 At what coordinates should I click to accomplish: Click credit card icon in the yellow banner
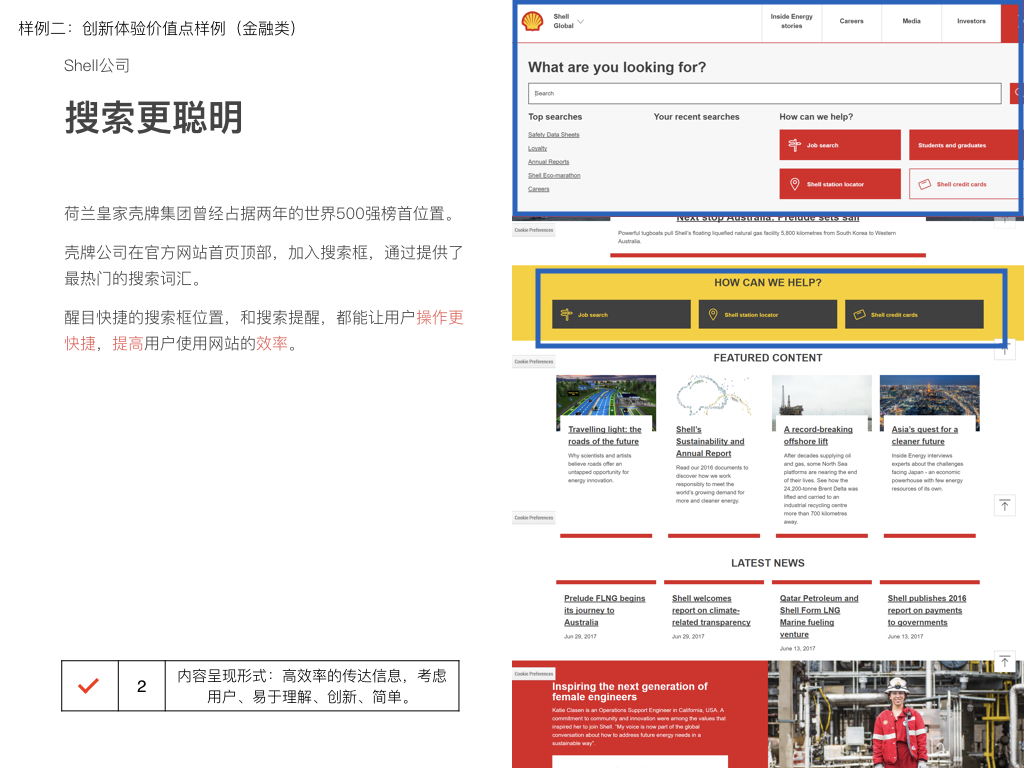point(859,315)
